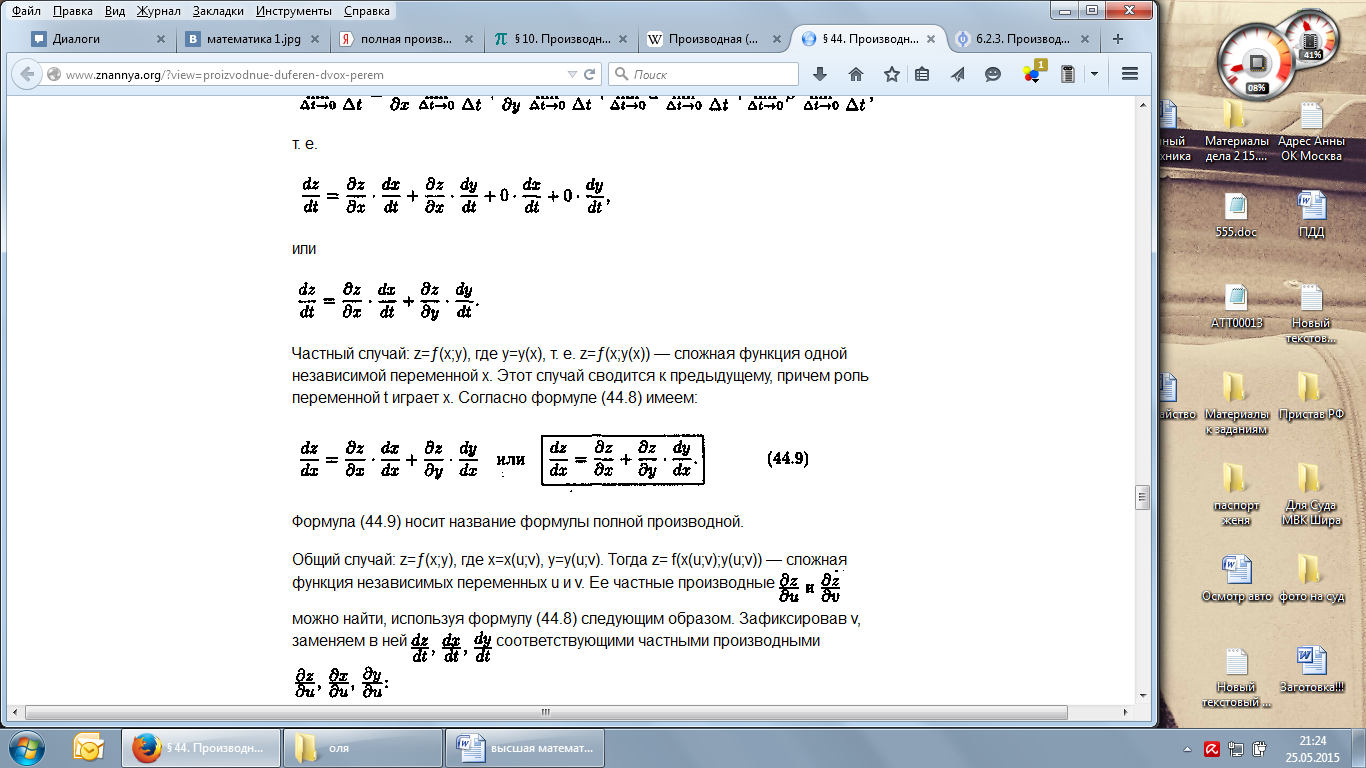
Task: Open desktop file 555.doc
Action: tap(1236, 214)
